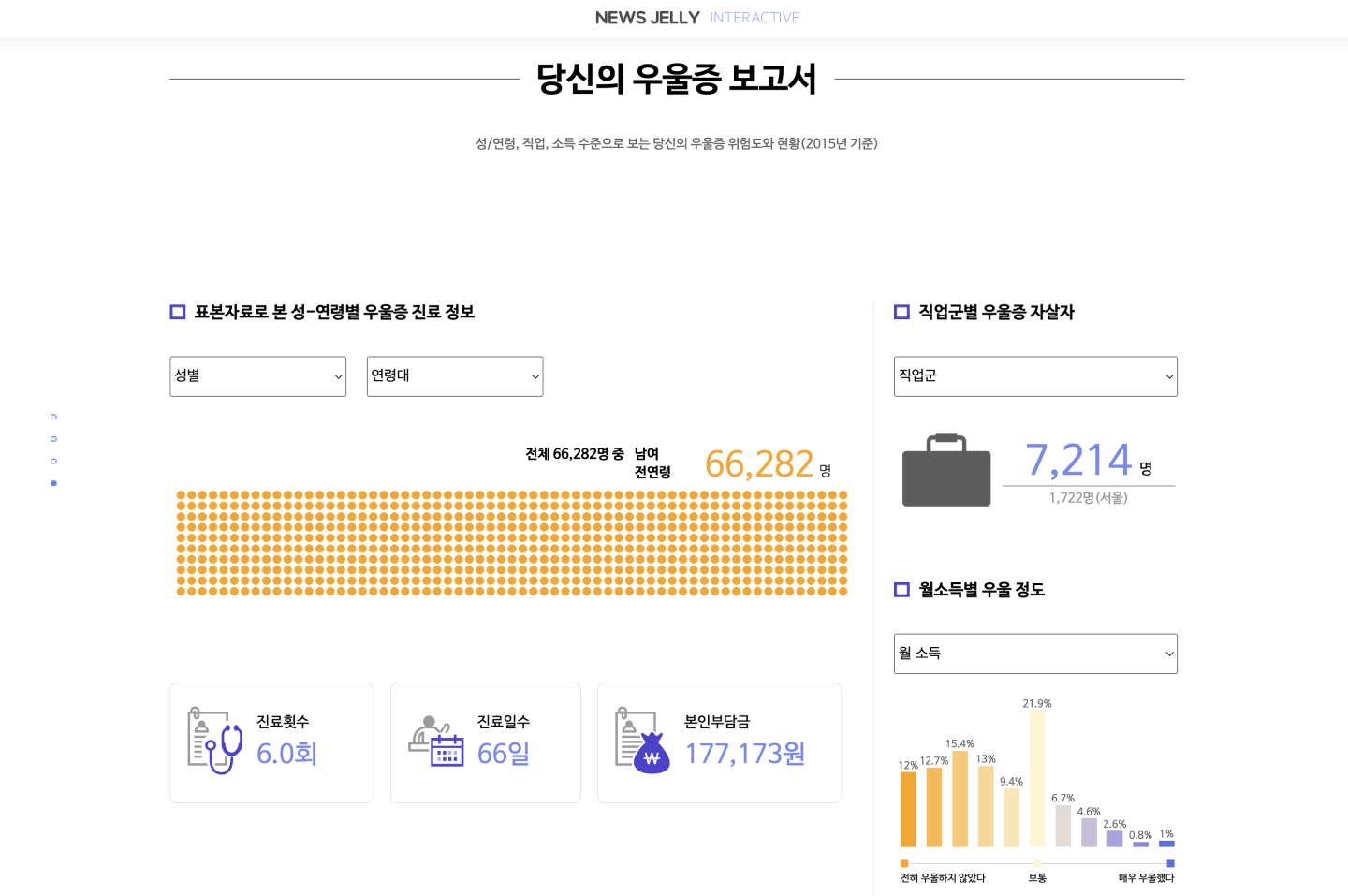Image resolution: width=1348 pixels, height=896 pixels.
Task: Click the INTERACTIVE header link
Action: (x=754, y=18)
